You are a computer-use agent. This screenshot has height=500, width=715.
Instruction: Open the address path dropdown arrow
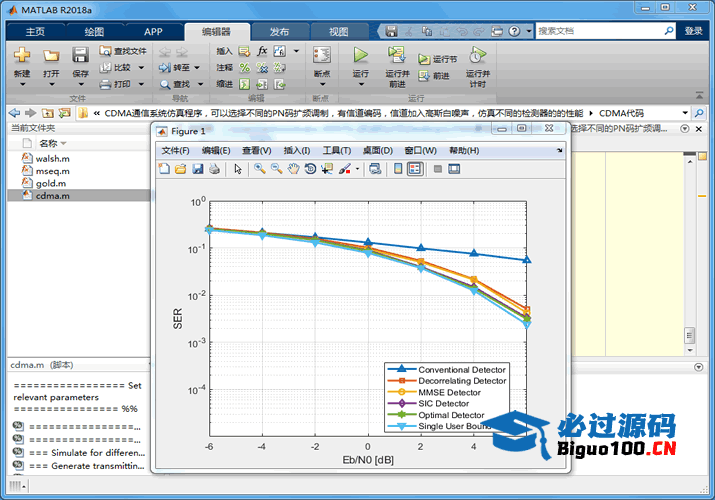[x=685, y=113]
